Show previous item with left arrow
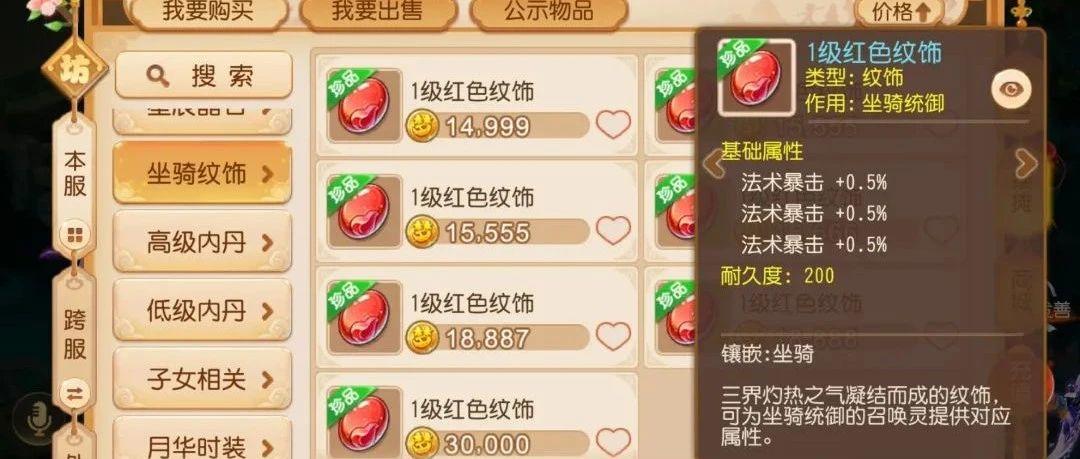This screenshot has height=459, width=1080. pos(714,164)
